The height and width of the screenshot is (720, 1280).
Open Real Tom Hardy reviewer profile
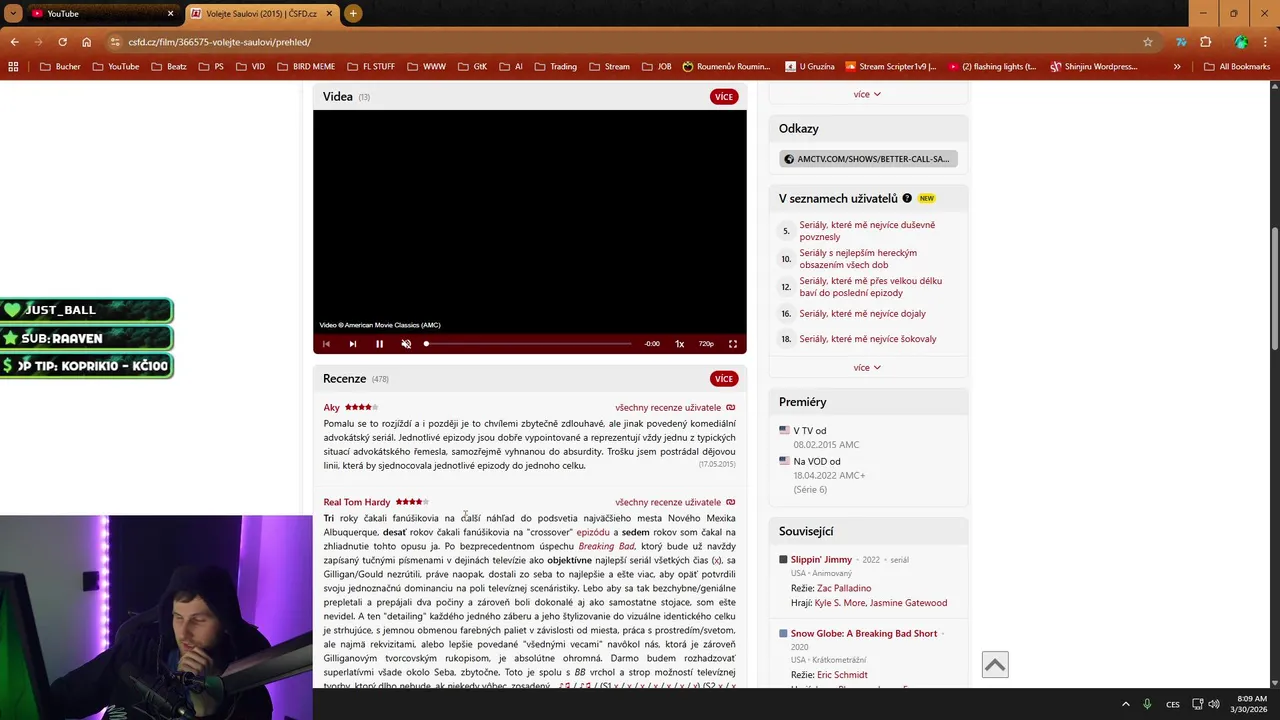357,502
